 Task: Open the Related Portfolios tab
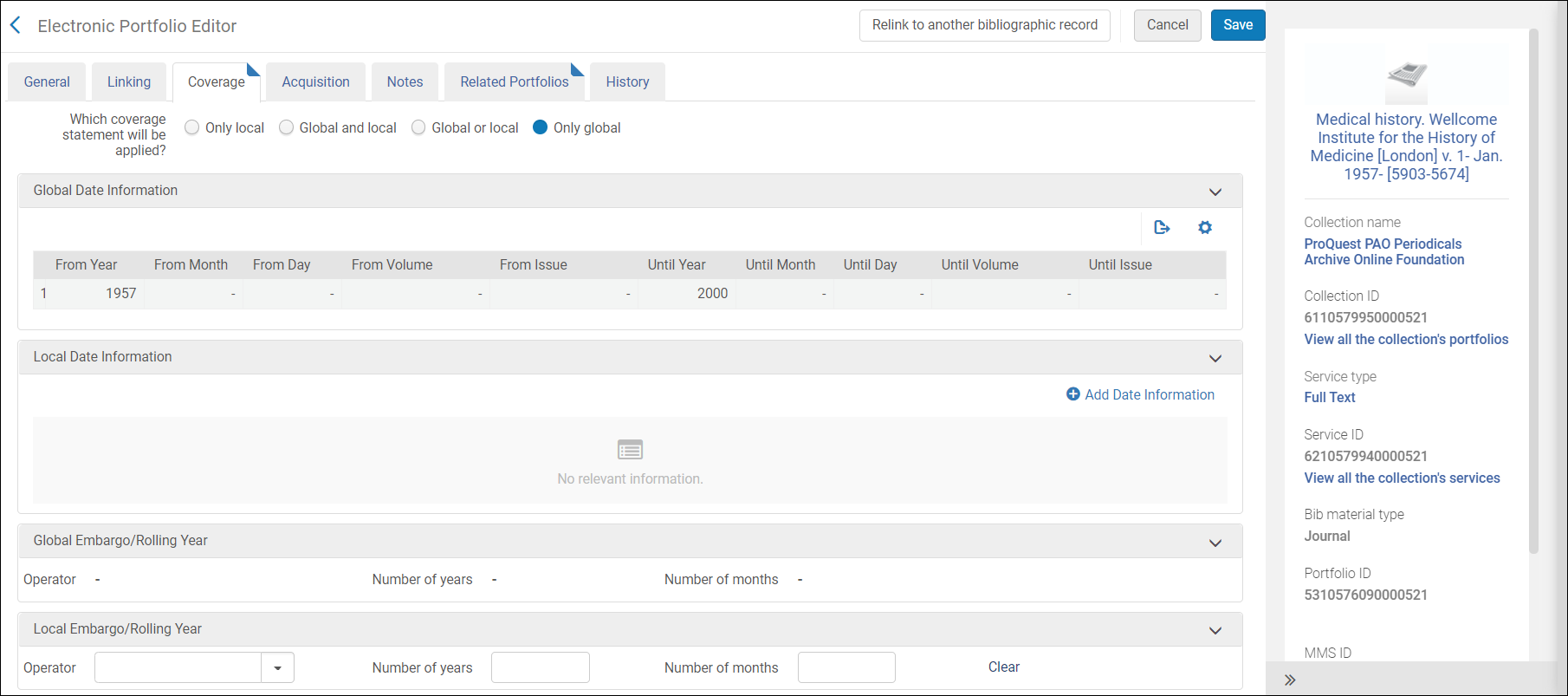[x=515, y=81]
